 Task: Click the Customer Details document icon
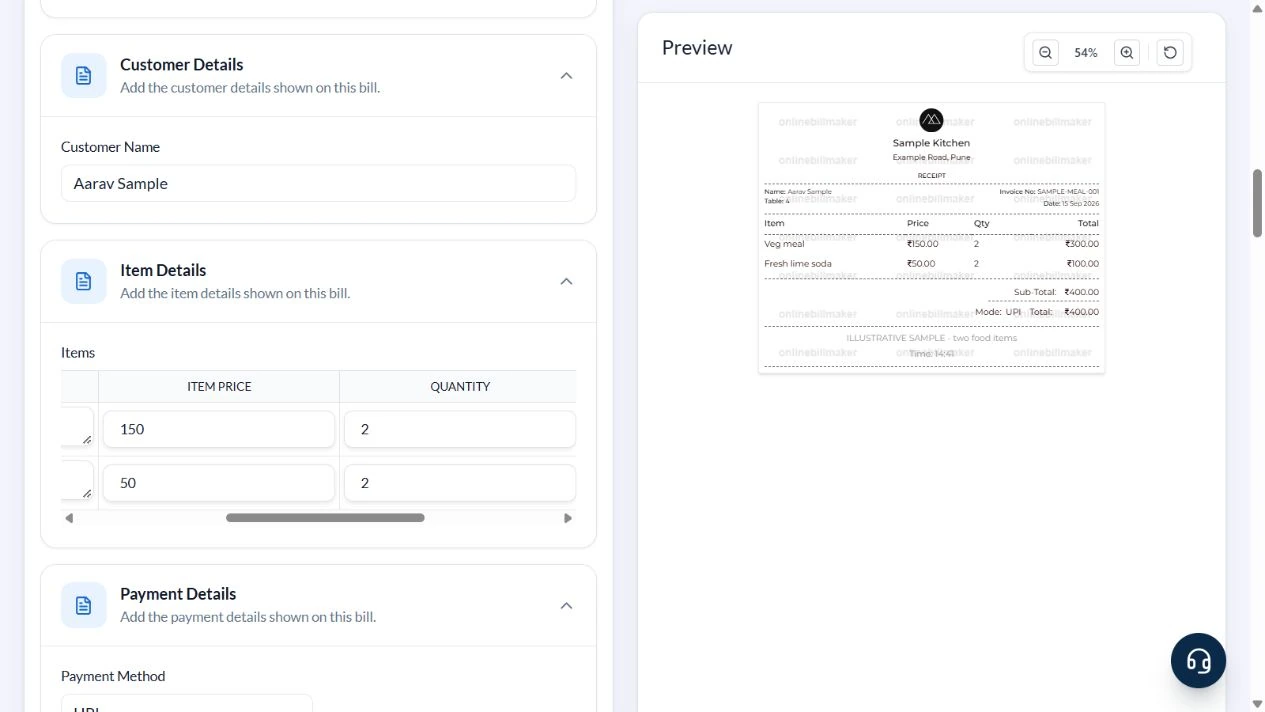(x=84, y=76)
